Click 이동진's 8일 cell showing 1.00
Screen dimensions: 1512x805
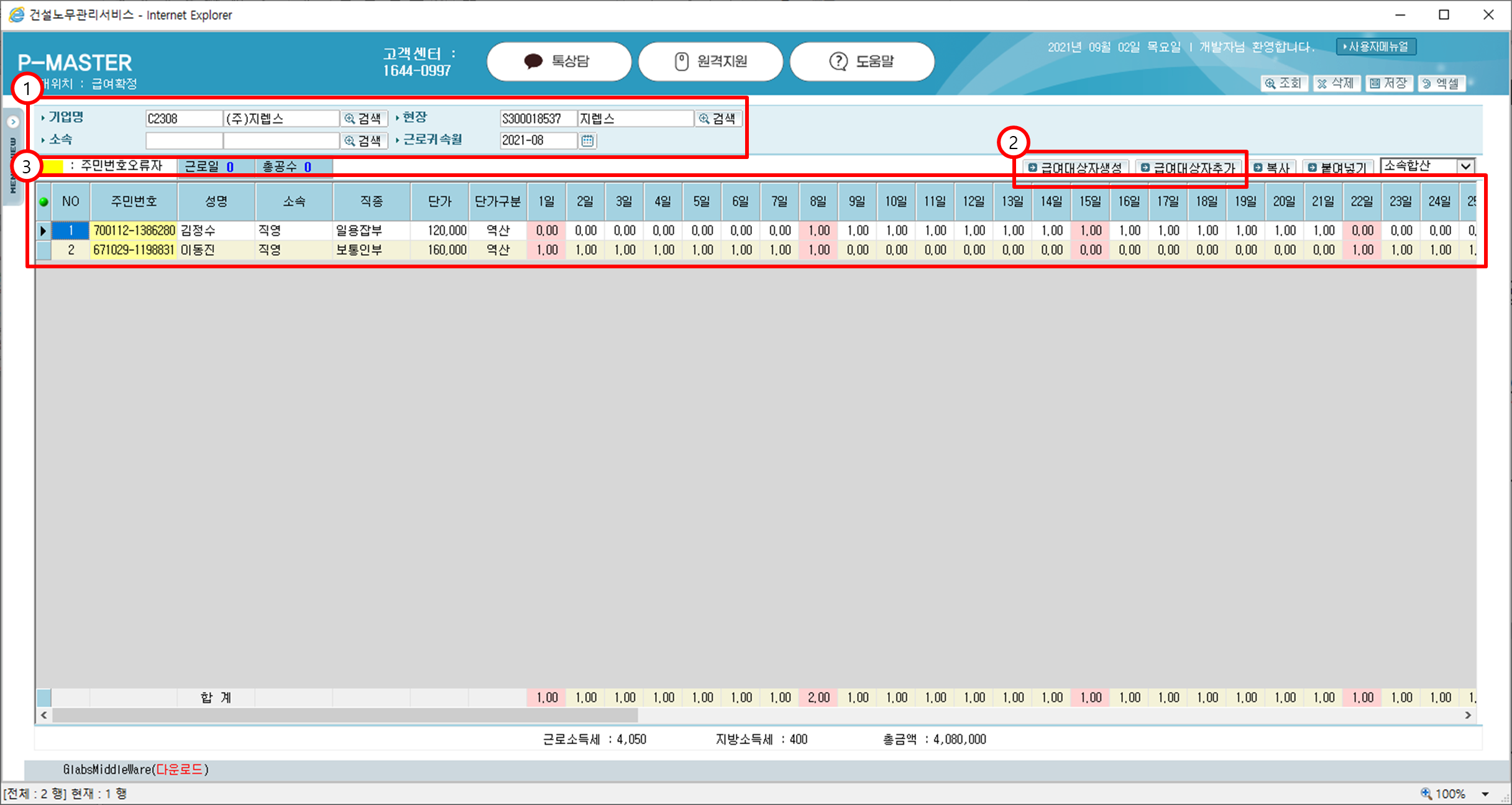click(x=818, y=250)
